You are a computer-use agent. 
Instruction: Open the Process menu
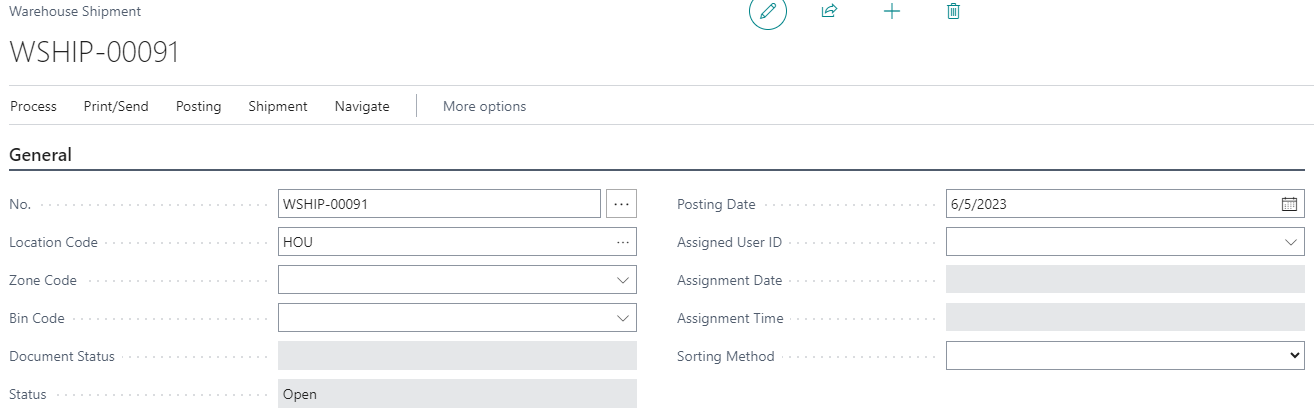[x=33, y=106]
